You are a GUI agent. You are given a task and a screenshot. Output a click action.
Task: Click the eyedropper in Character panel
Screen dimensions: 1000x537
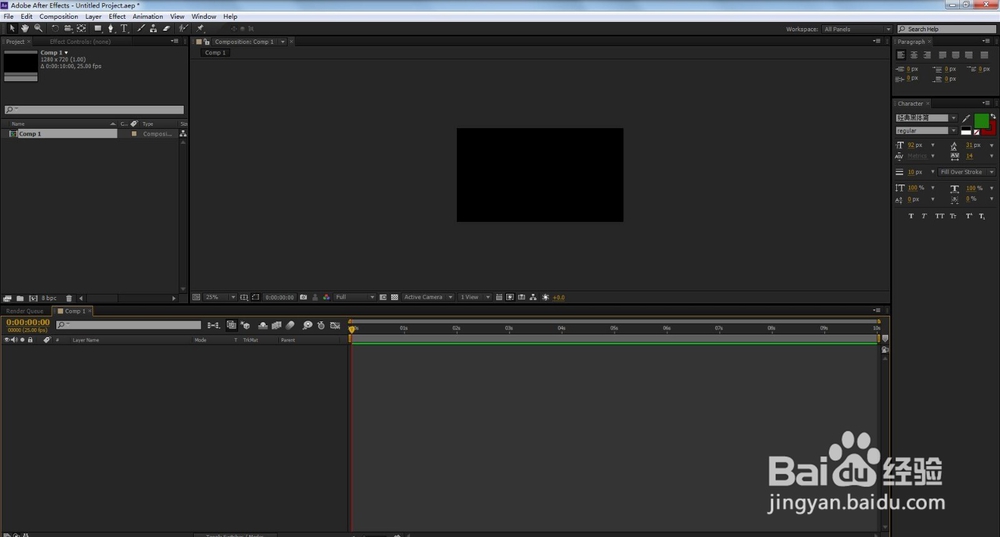[x=966, y=118]
